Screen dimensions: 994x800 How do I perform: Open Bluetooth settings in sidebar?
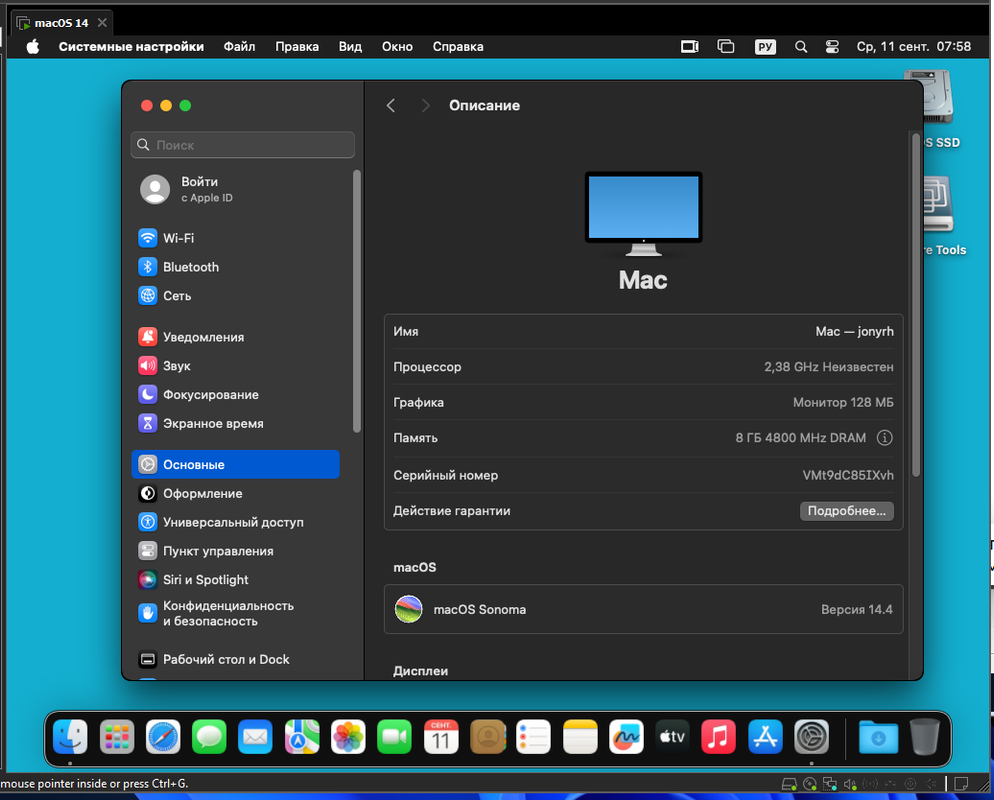235,267
